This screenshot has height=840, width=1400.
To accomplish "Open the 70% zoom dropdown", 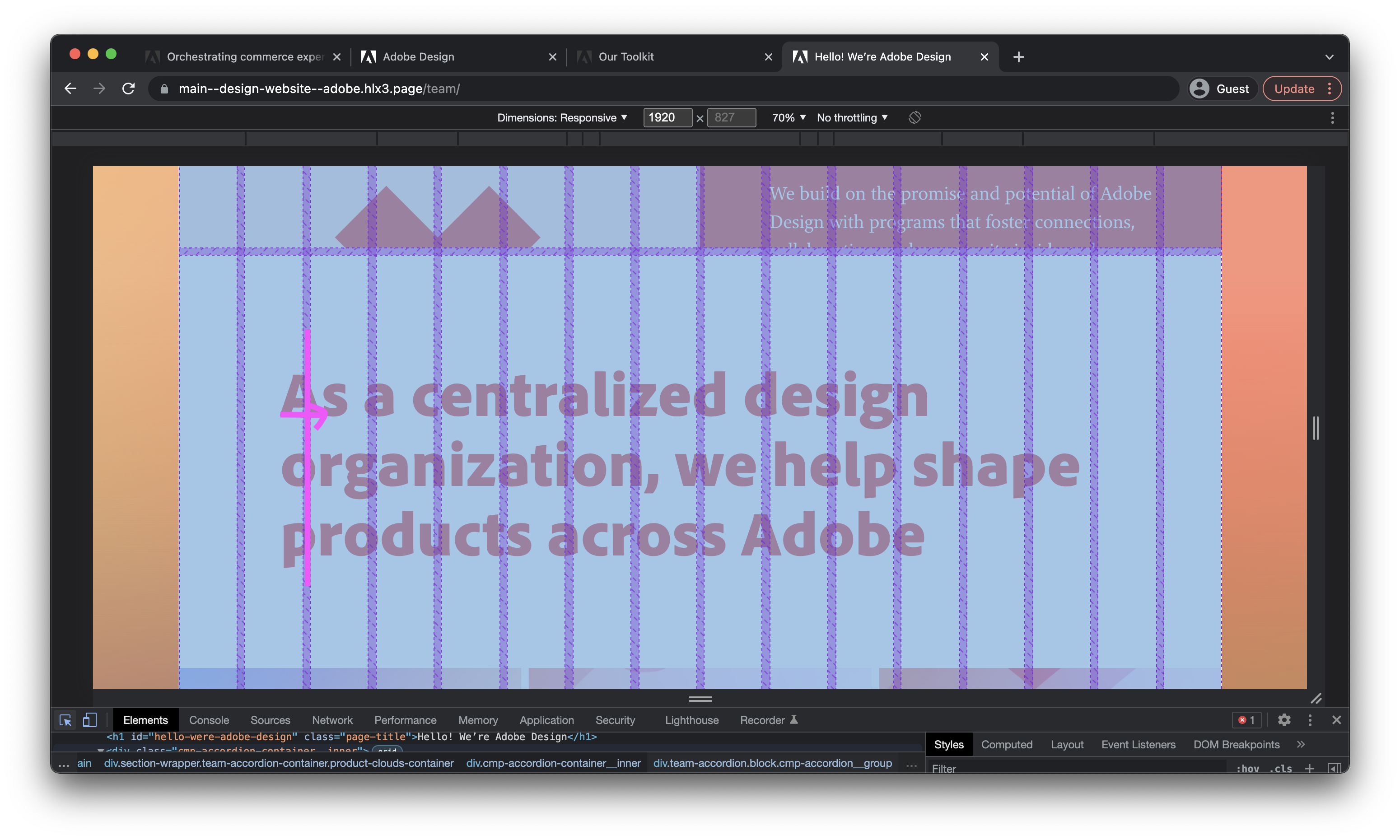I will 788,117.
